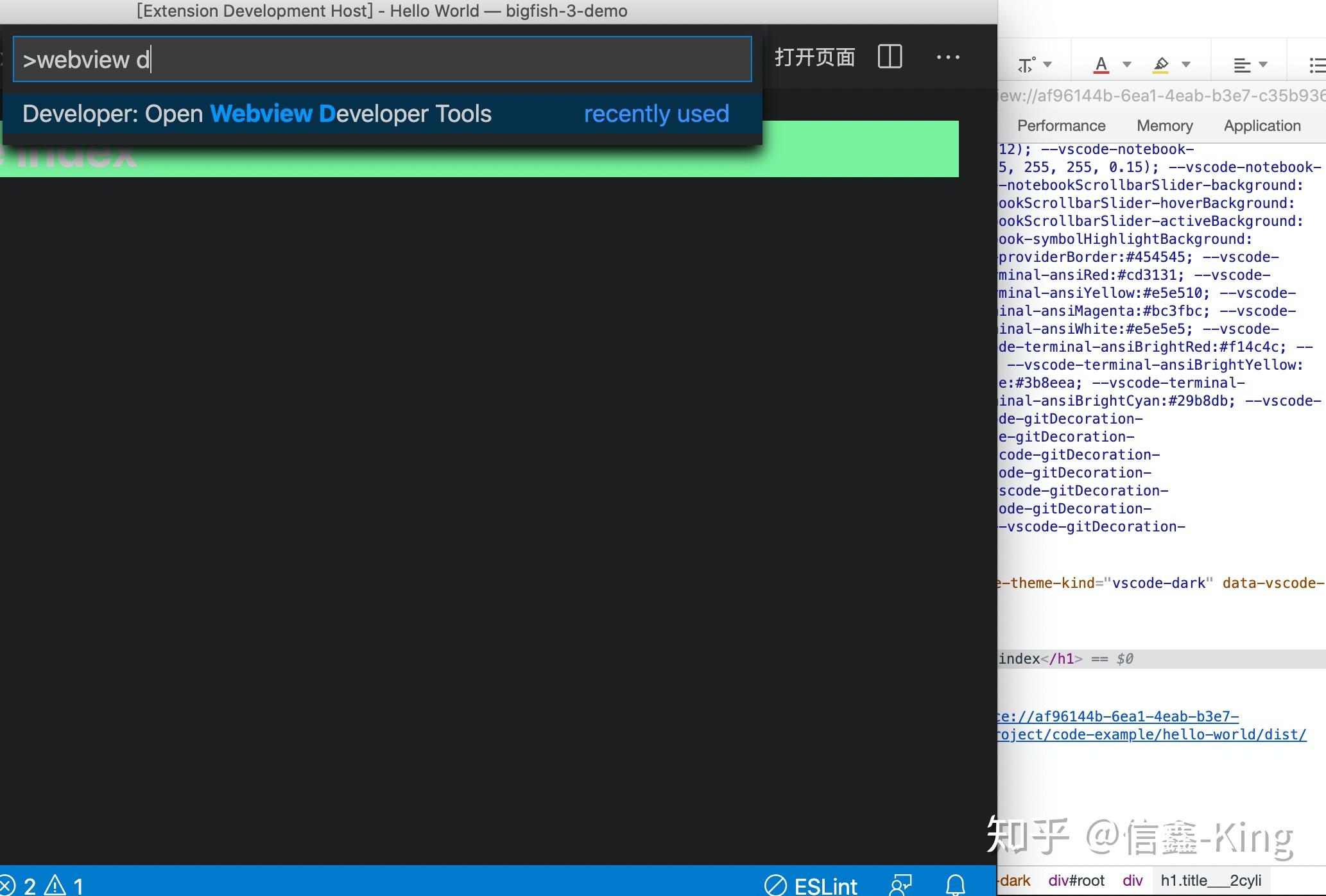Open the font color dropdown arrow
Screen dimensions: 1326x896
(1126, 65)
